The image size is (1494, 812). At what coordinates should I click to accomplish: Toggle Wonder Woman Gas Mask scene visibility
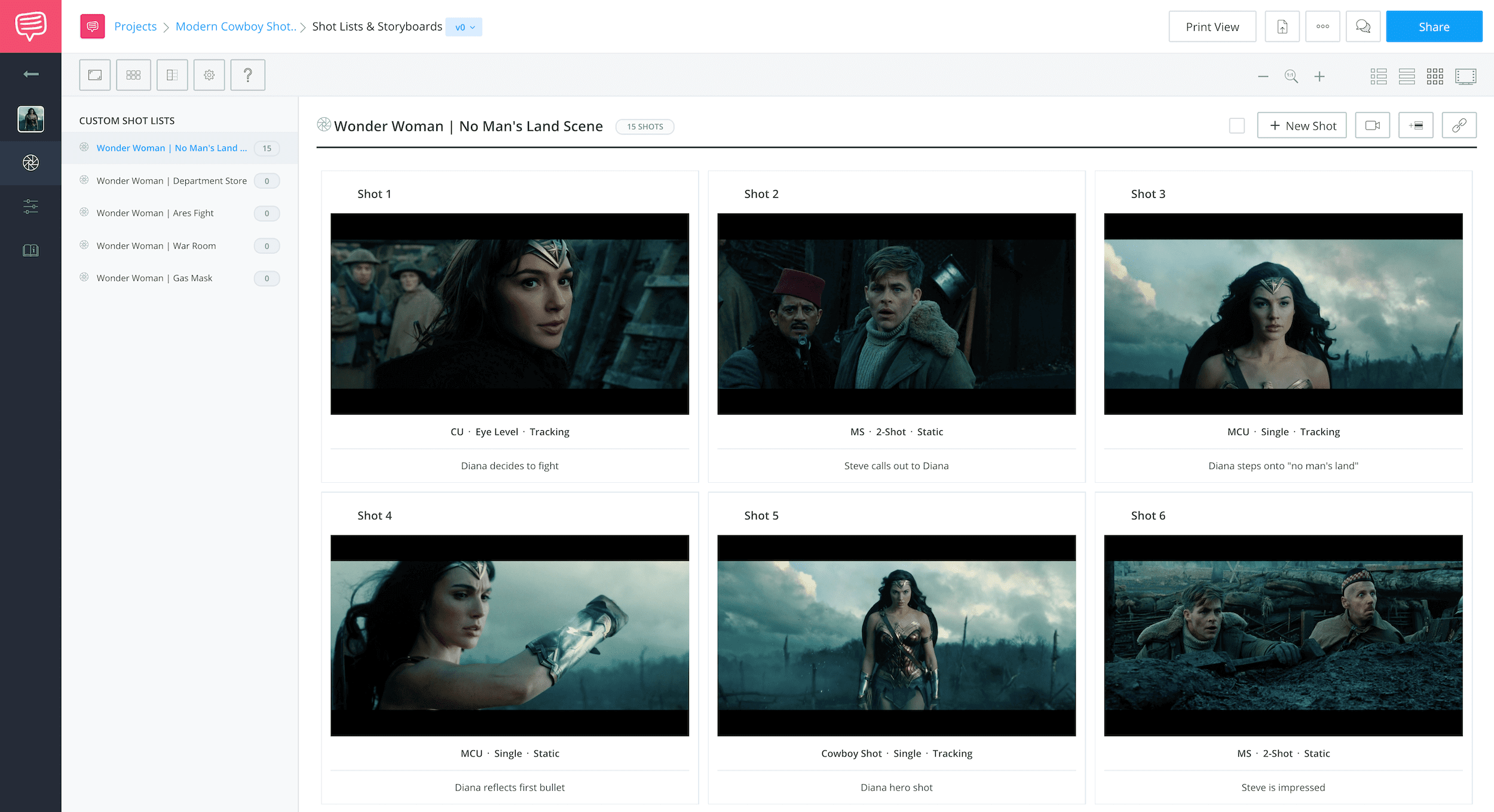[86, 277]
